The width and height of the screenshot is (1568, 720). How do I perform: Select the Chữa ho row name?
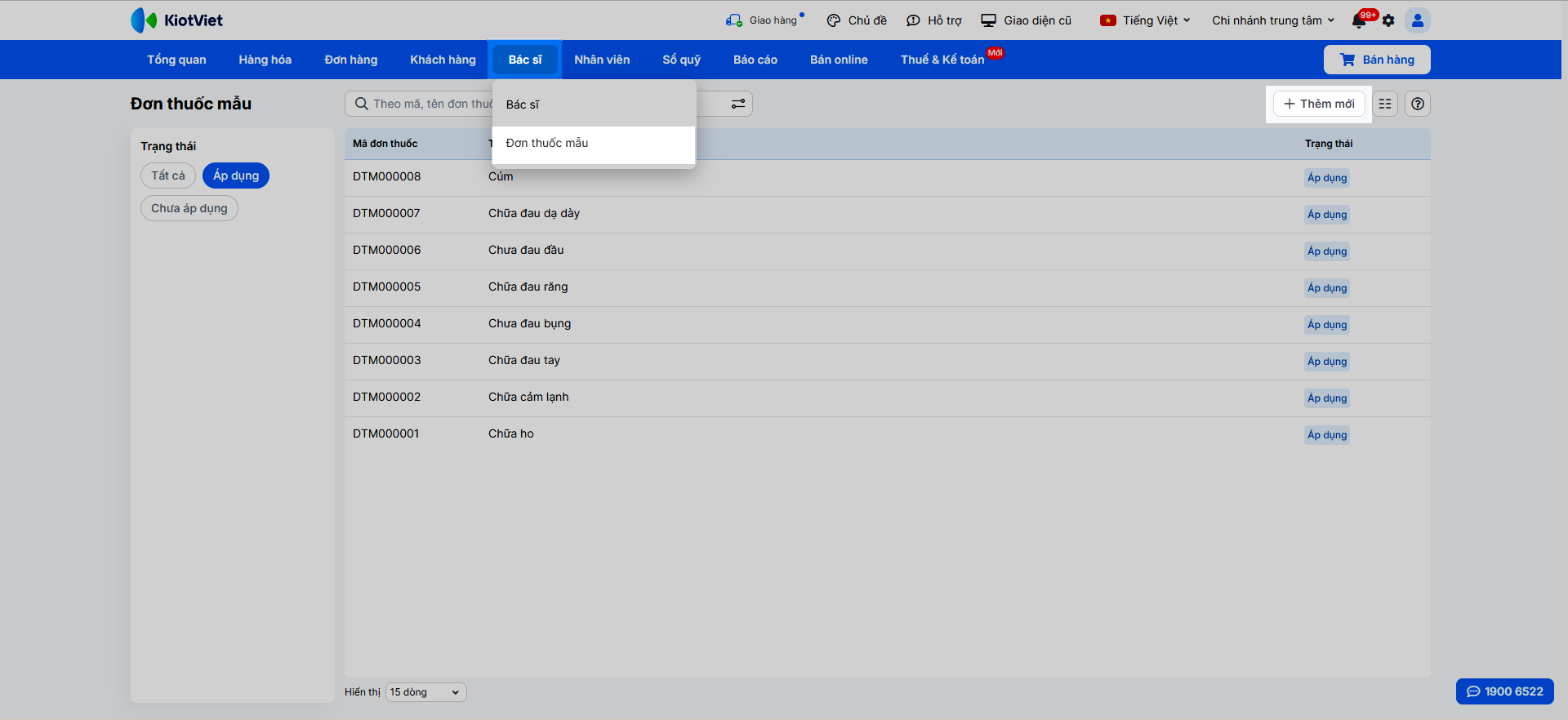[x=511, y=433]
